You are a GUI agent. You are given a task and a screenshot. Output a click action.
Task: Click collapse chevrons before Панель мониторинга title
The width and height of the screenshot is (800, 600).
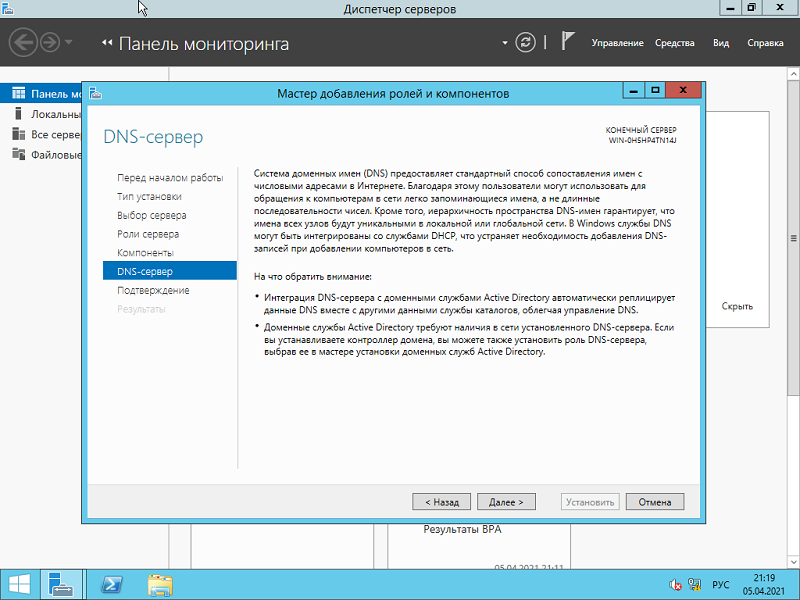pyautogui.click(x=107, y=43)
